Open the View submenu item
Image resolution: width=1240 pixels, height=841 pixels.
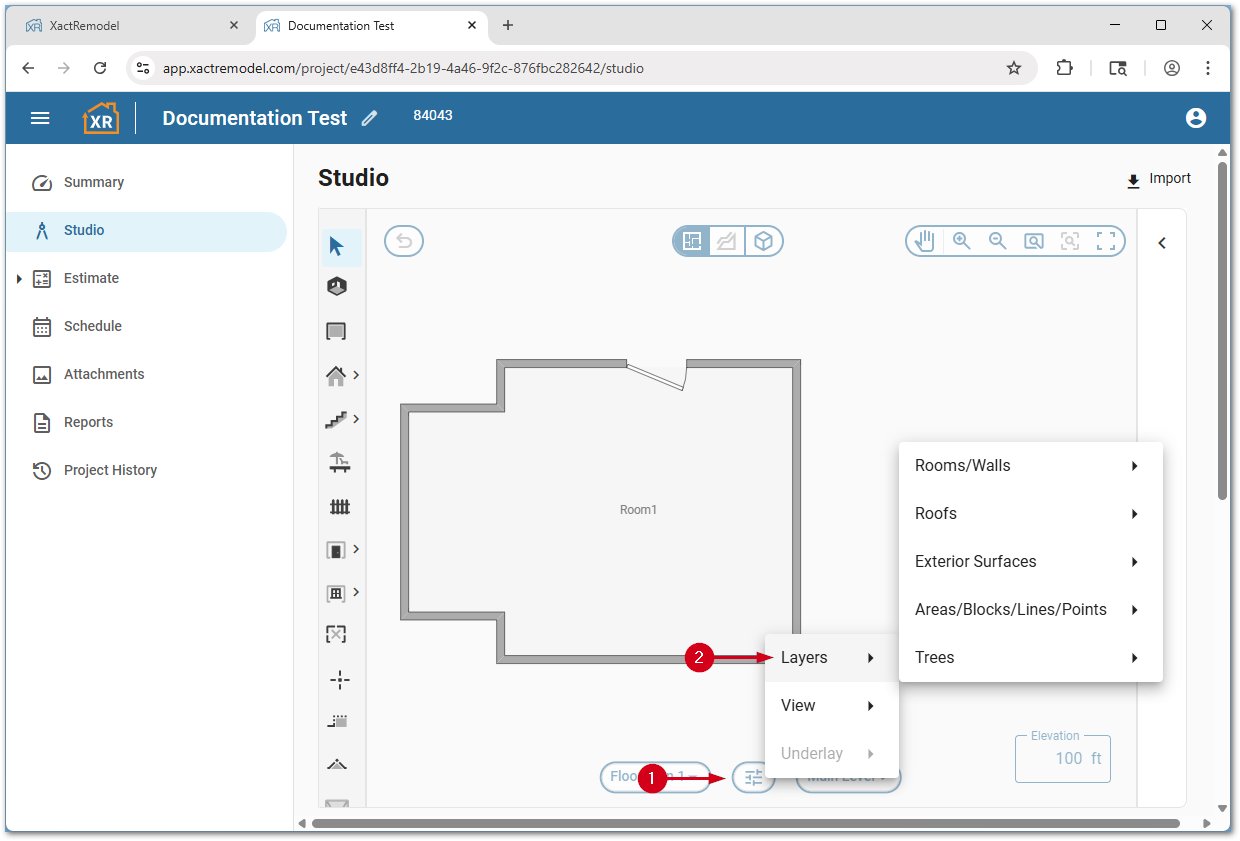(830, 706)
